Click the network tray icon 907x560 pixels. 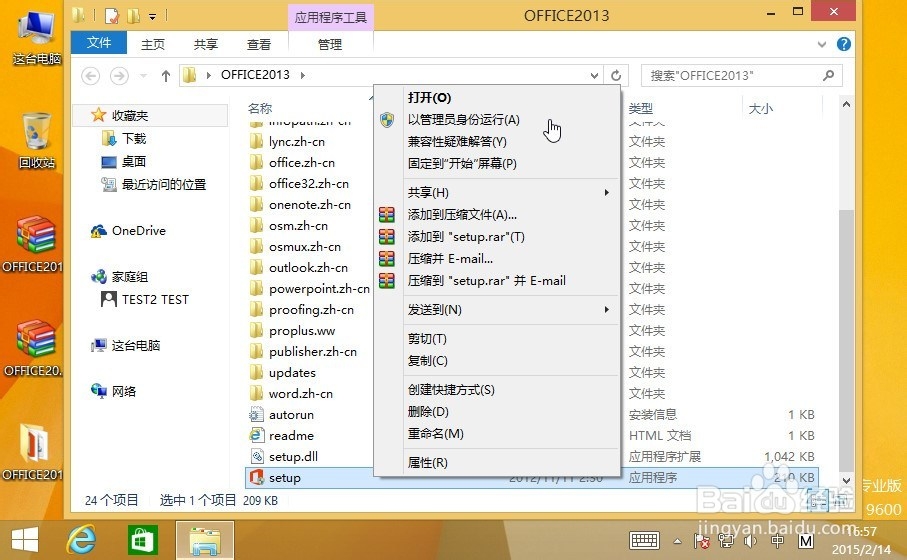point(726,541)
